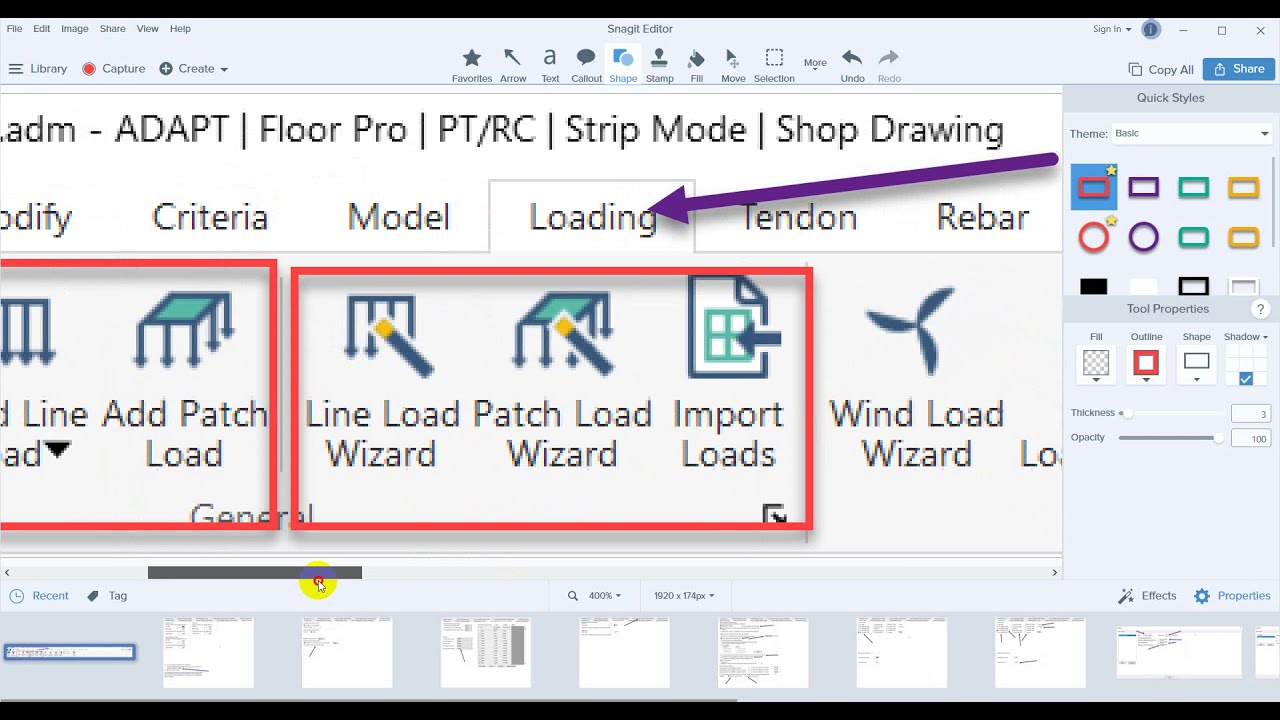Choose the yellow rectangle quick style, top row

(x=1244, y=187)
